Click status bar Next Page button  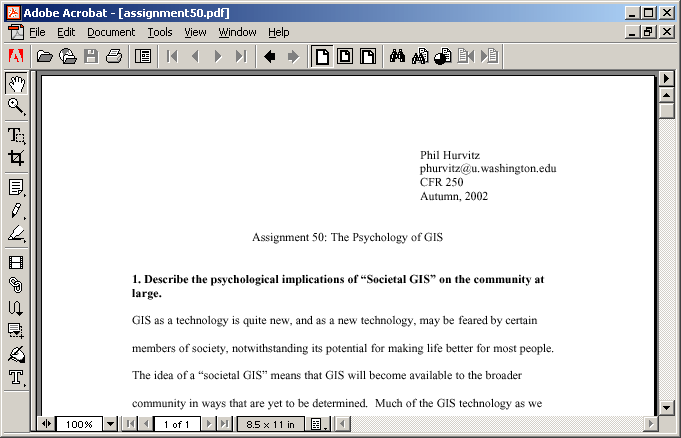pyautogui.click(x=208, y=424)
